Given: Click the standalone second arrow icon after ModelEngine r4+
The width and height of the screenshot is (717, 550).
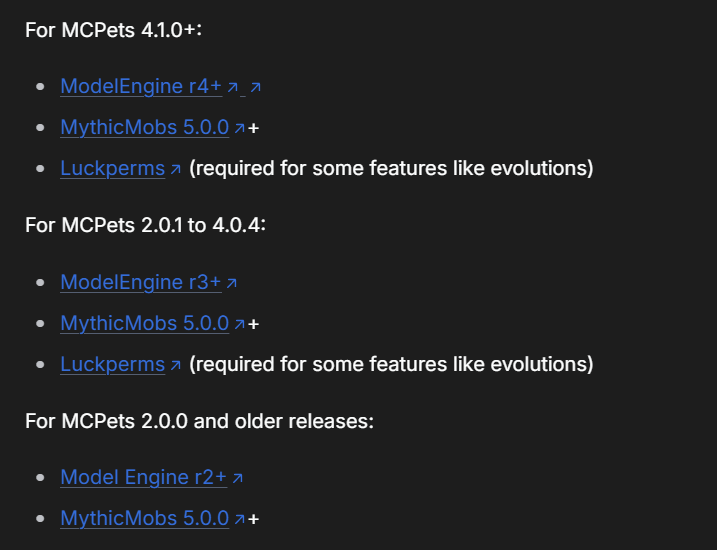Looking at the screenshot, I should coord(255,88).
